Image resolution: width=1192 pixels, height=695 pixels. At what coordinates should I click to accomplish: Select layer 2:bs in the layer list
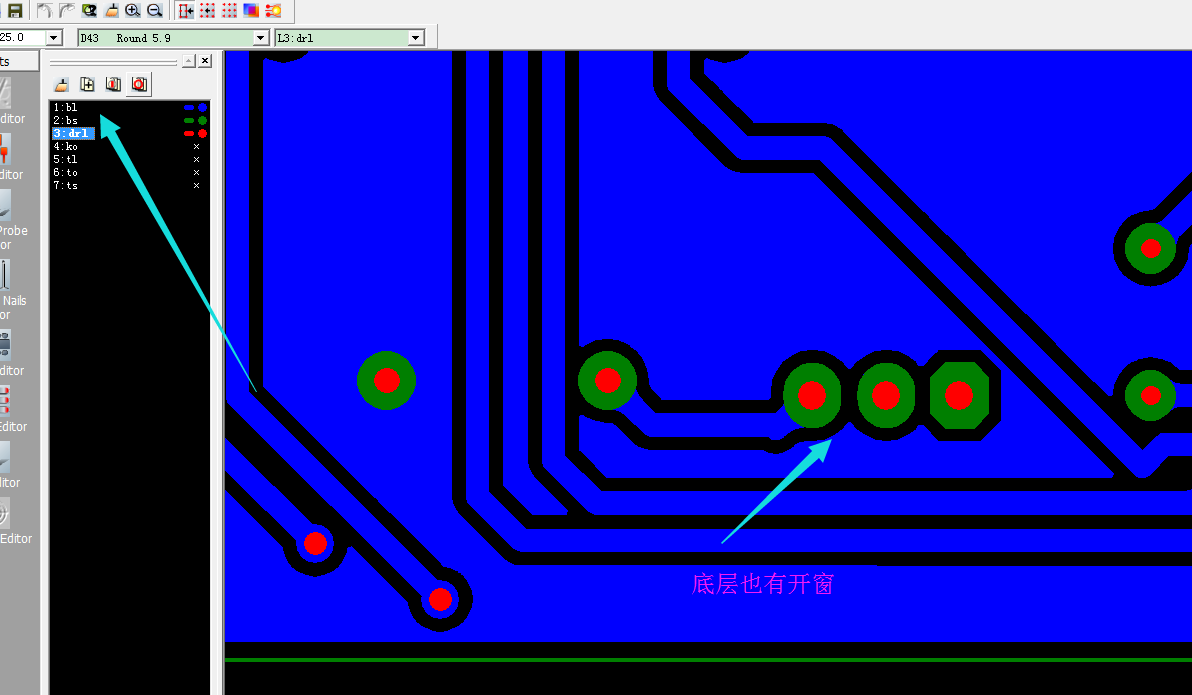66,120
